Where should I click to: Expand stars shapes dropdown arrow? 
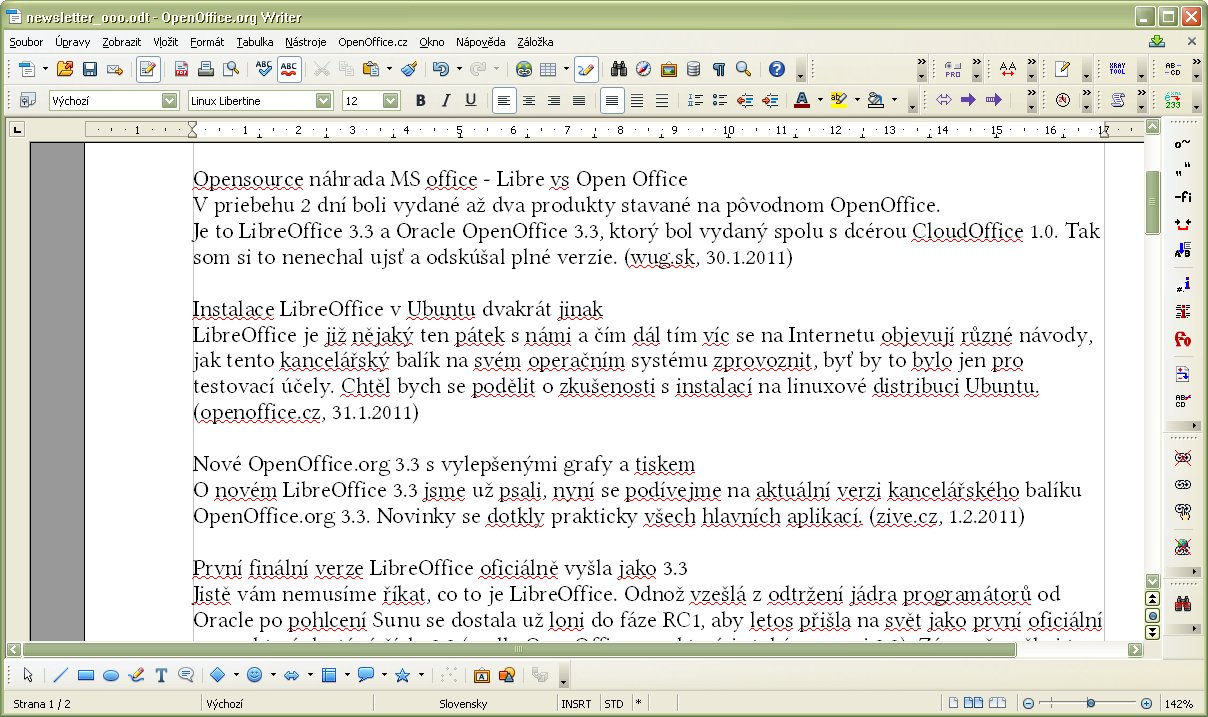click(420, 675)
